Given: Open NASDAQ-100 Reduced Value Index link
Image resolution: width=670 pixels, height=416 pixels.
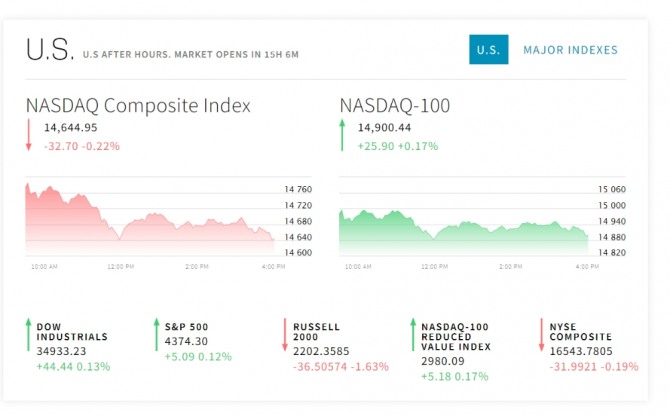Looking at the screenshot, I should point(456,337).
